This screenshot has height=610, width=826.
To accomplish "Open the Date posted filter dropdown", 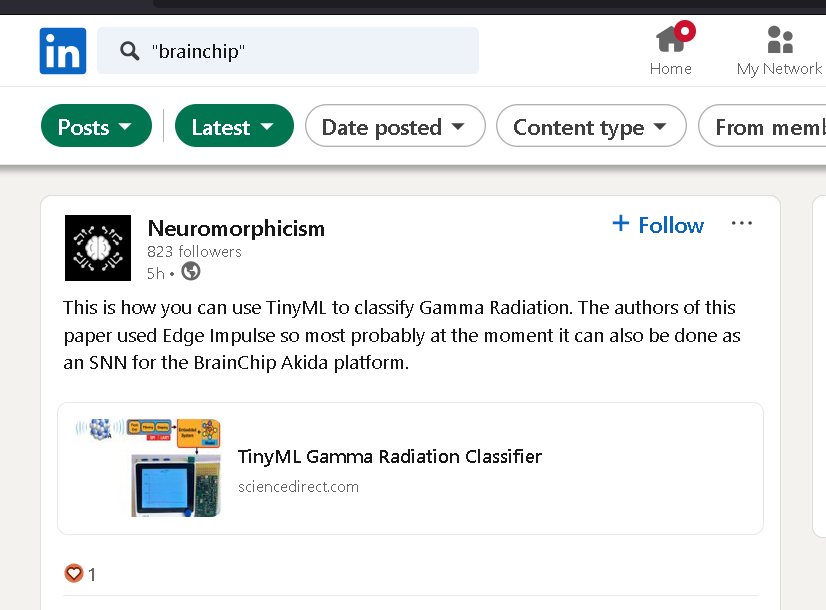I will click(x=395, y=126).
